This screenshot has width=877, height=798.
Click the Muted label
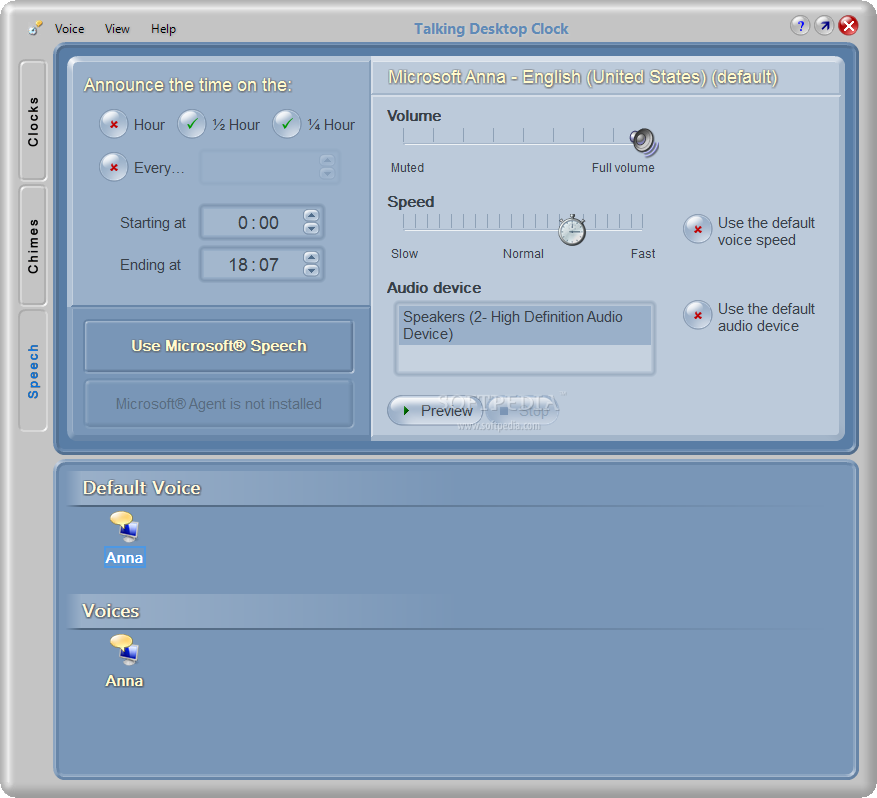click(x=407, y=168)
